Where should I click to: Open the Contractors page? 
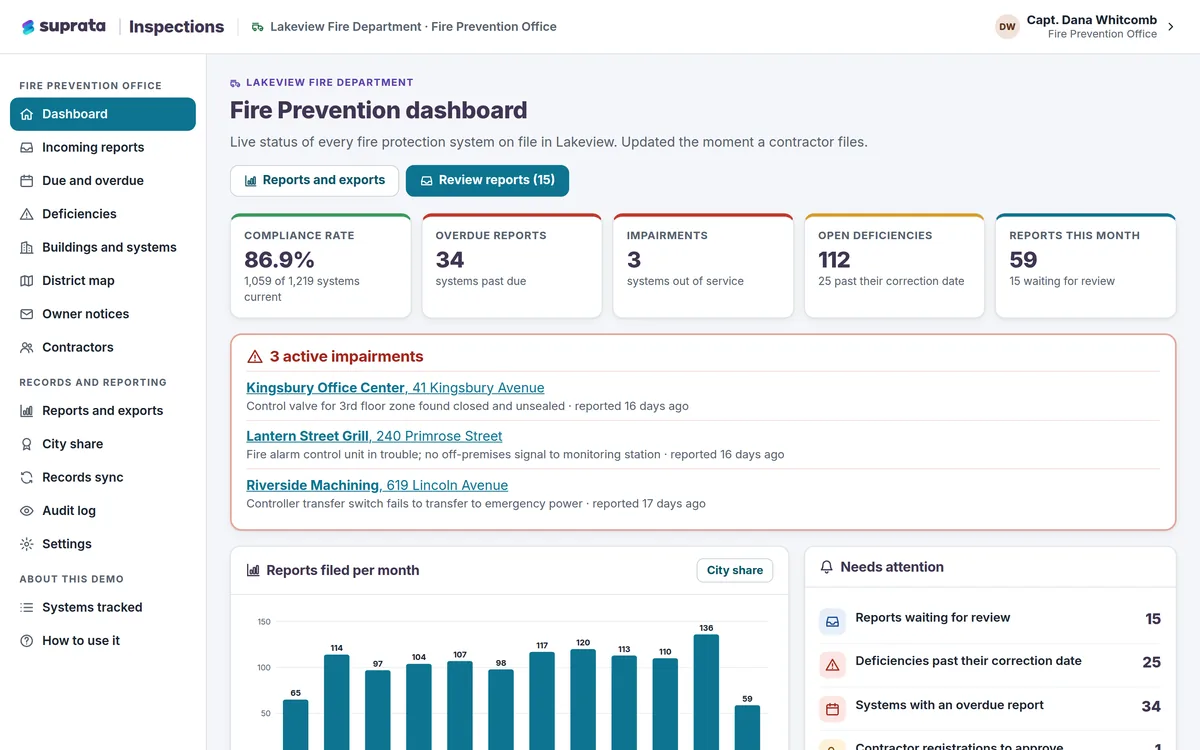[x=103, y=347]
